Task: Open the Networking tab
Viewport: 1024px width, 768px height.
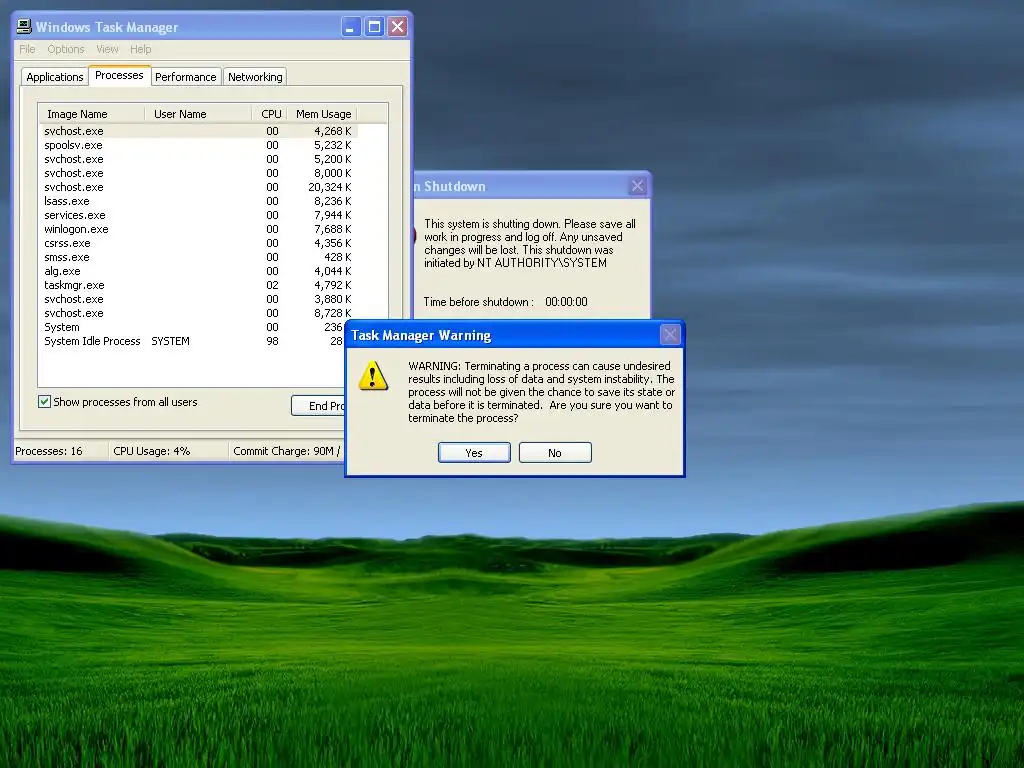Action: pyautogui.click(x=255, y=77)
